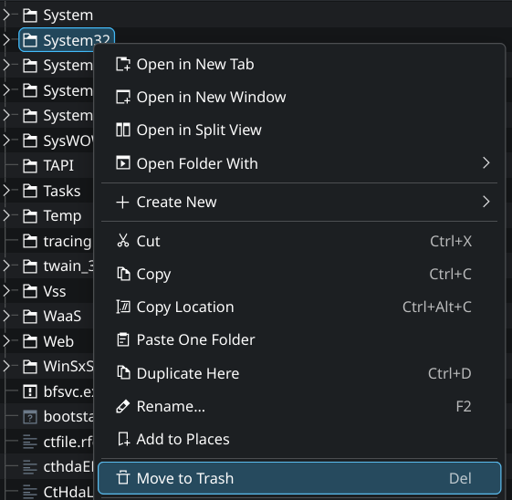Click the new tab icon in the menu
The width and height of the screenshot is (512, 500).
(123, 64)
